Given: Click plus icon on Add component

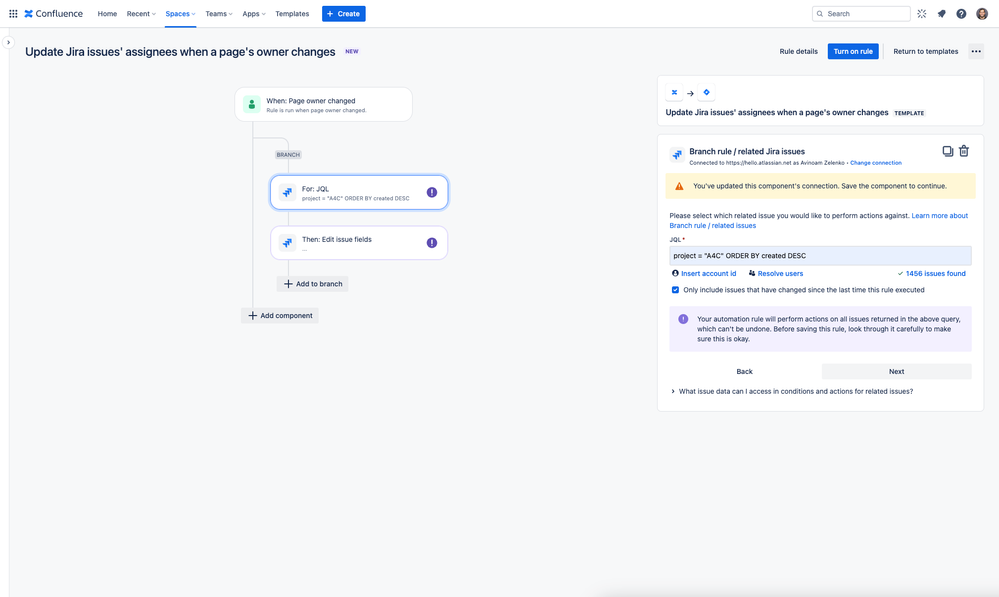Looking at the screenshot, I should (x=252, y=315).
